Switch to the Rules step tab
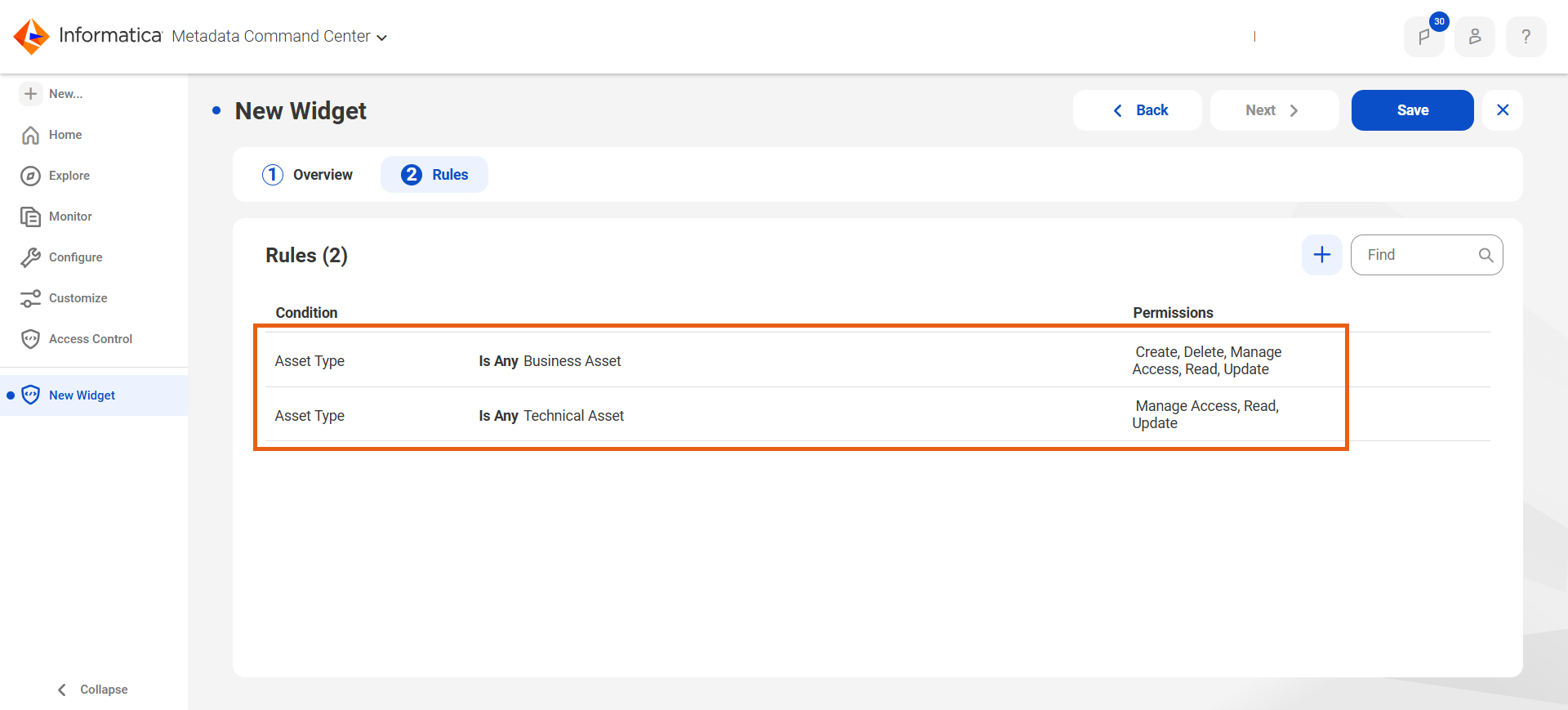Screen dimensions: 1568x710 [434, 175]
